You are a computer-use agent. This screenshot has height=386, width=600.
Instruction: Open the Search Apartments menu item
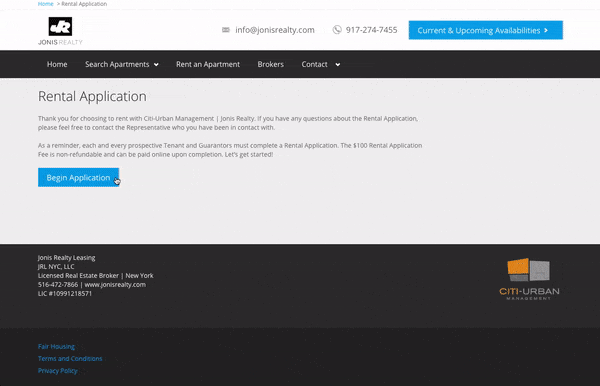tap(117, 64)
